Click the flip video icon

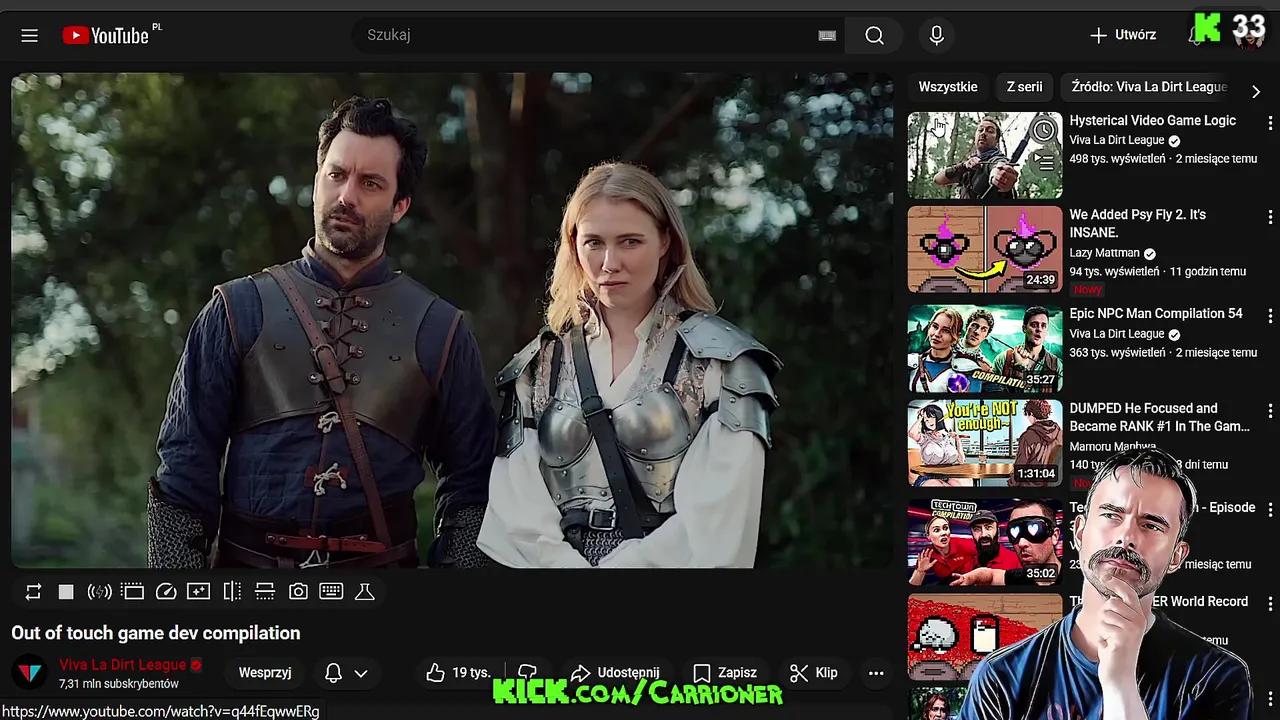coord(232,592)
